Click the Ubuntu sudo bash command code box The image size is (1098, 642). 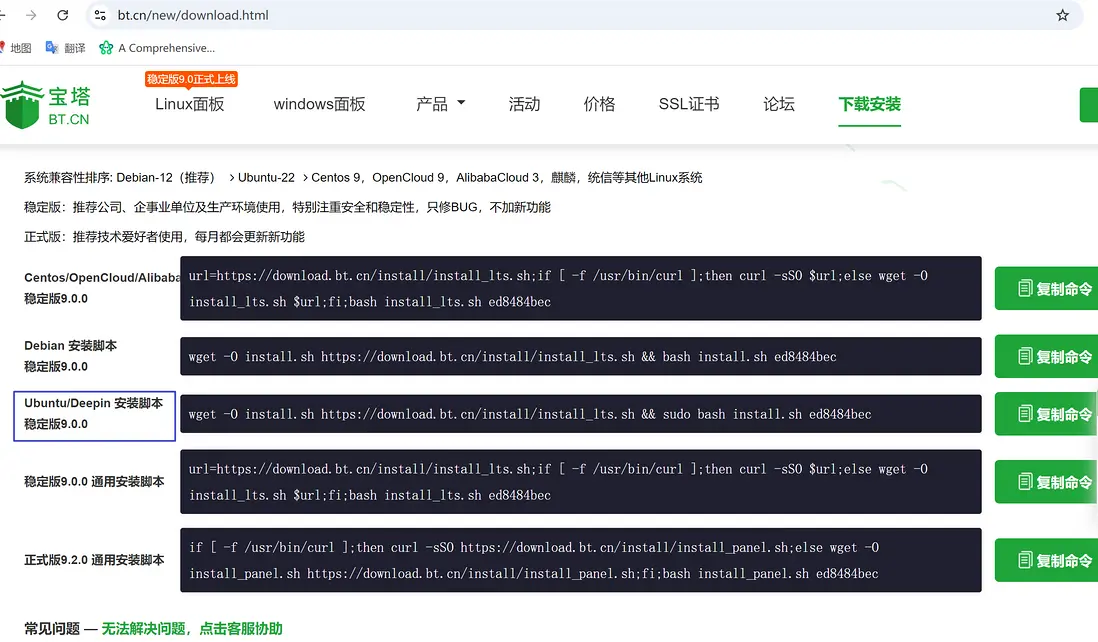(x=581, y=414)
